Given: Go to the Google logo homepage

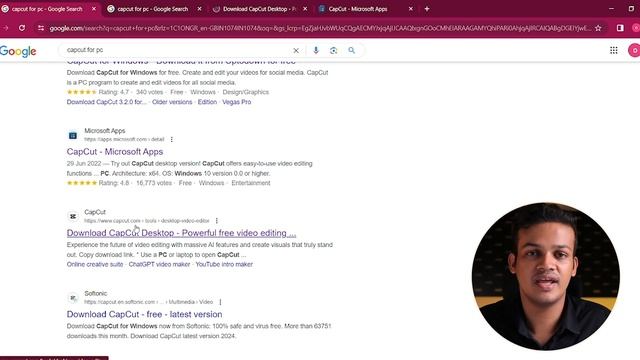Looking at the screenshot, I should 18,51.
